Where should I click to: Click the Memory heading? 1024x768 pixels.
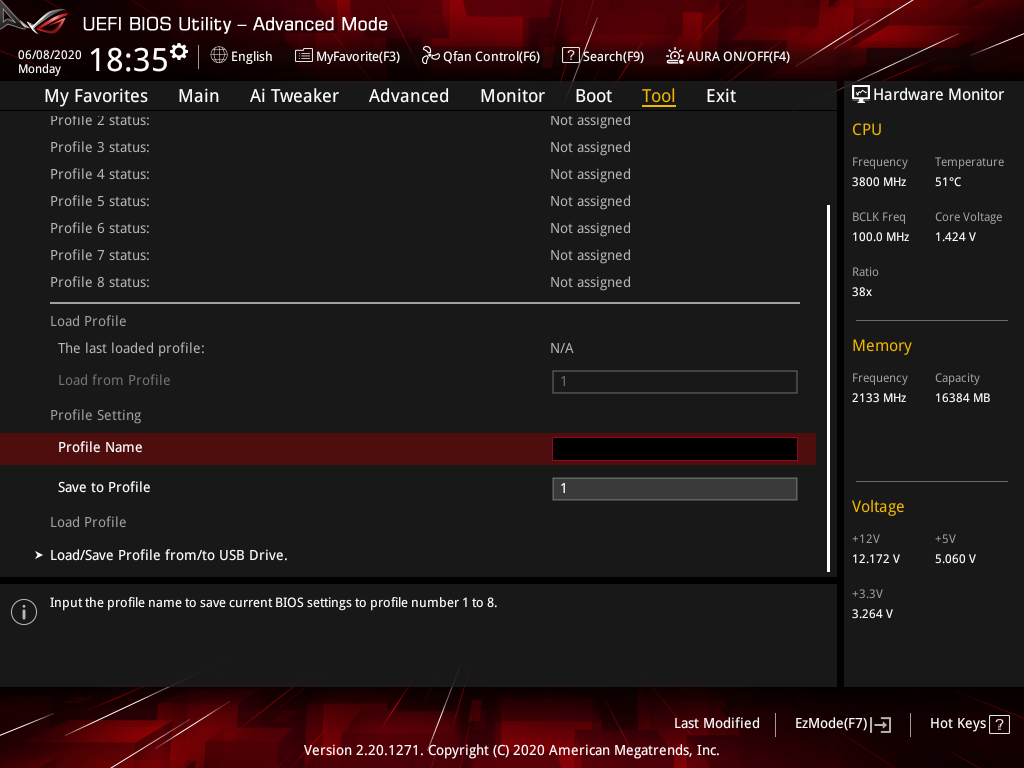[882, 345]
